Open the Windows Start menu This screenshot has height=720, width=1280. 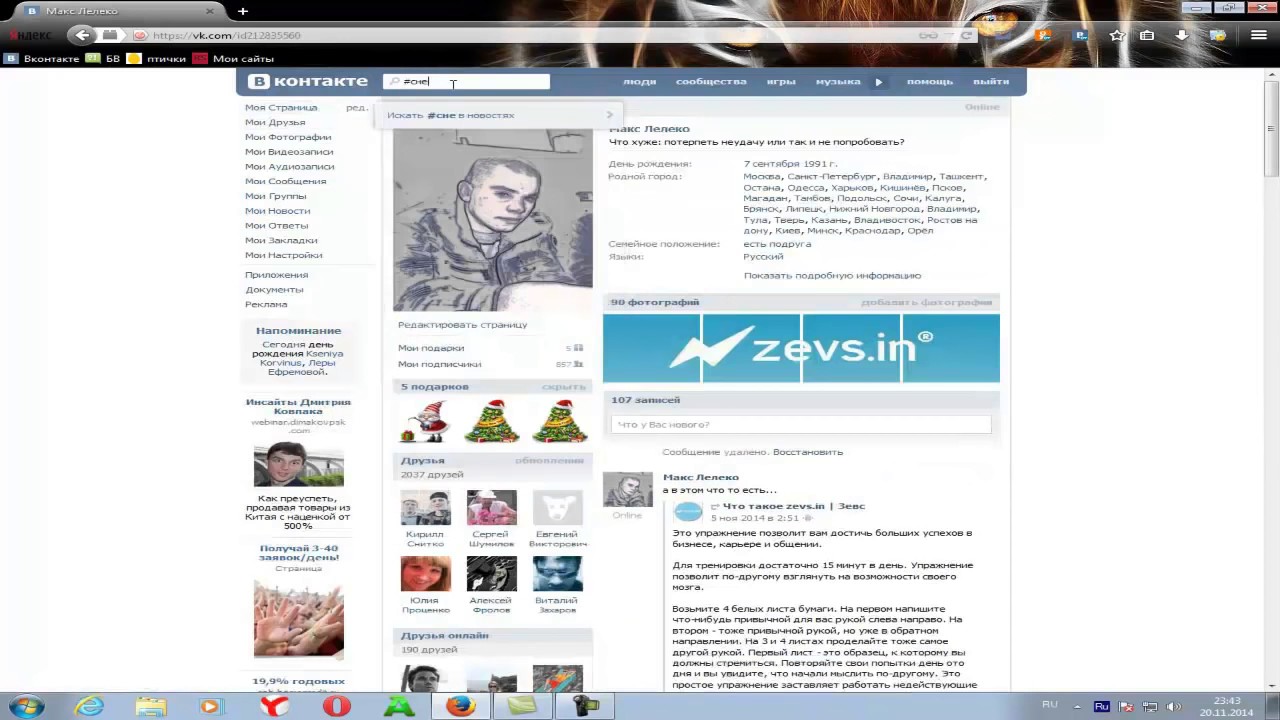pos(26,706)
